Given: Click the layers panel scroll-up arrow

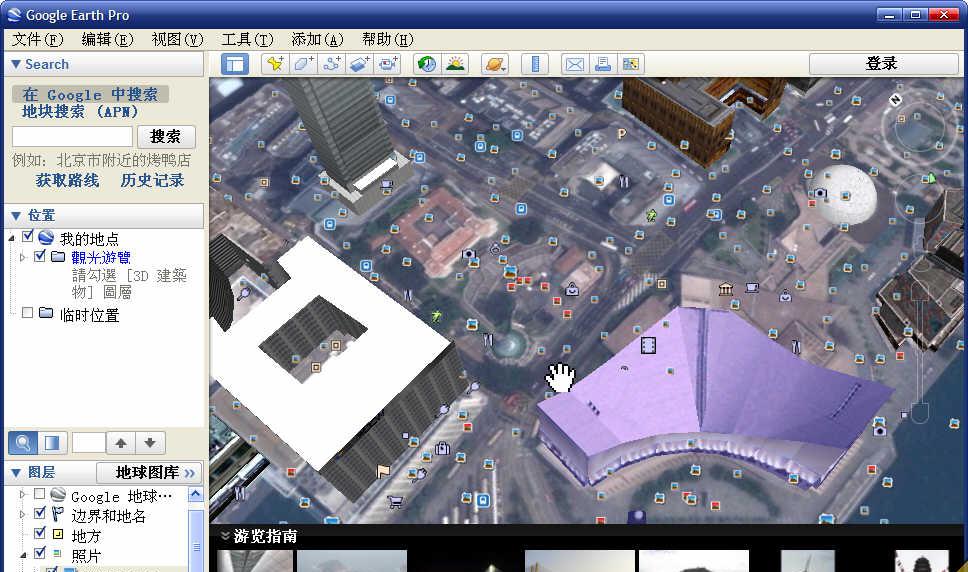Looking at the screenshot, I should (x=196, y=494).
